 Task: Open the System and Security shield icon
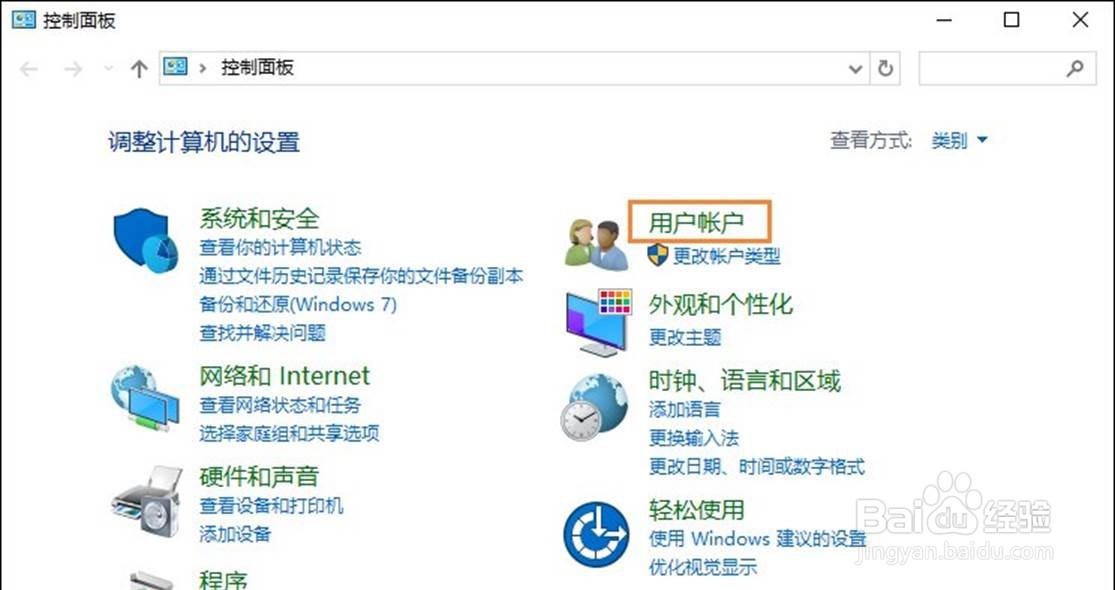(146, 240)
